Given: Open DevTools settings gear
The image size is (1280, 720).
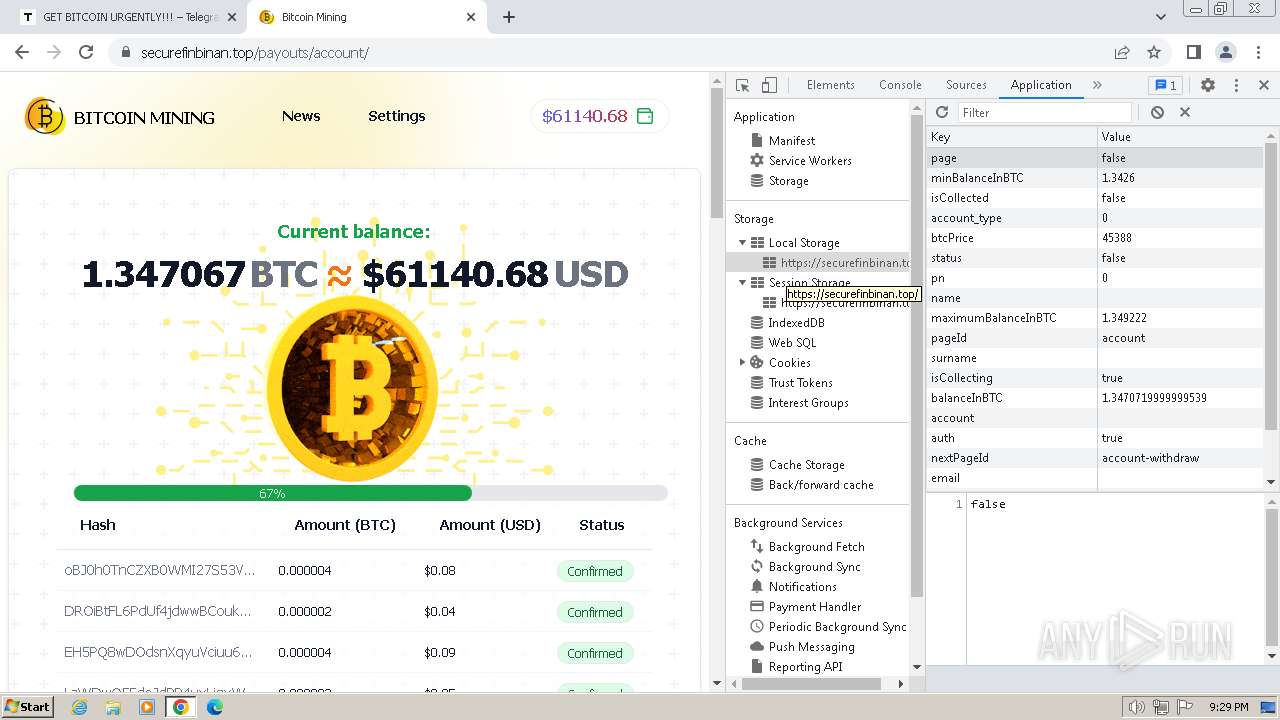Looking at the screenshot, I should [x=1208, y=85].
